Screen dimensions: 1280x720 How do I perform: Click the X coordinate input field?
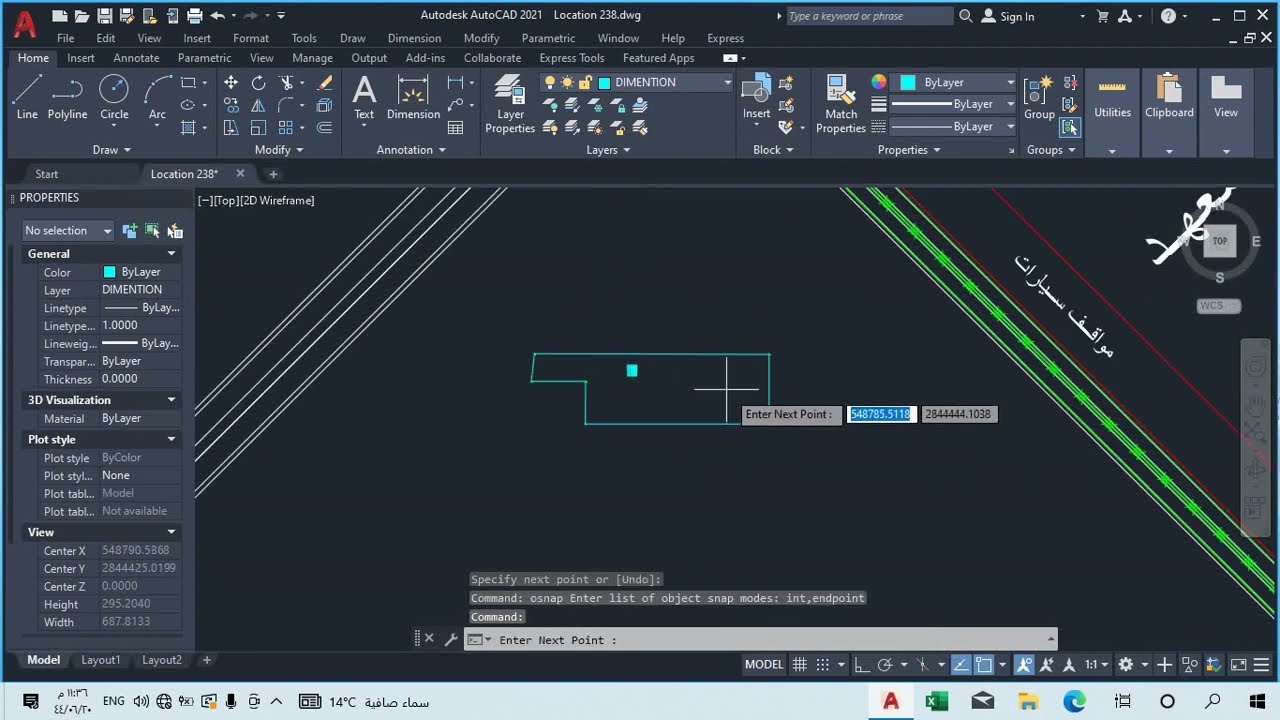tap(881, 414)
